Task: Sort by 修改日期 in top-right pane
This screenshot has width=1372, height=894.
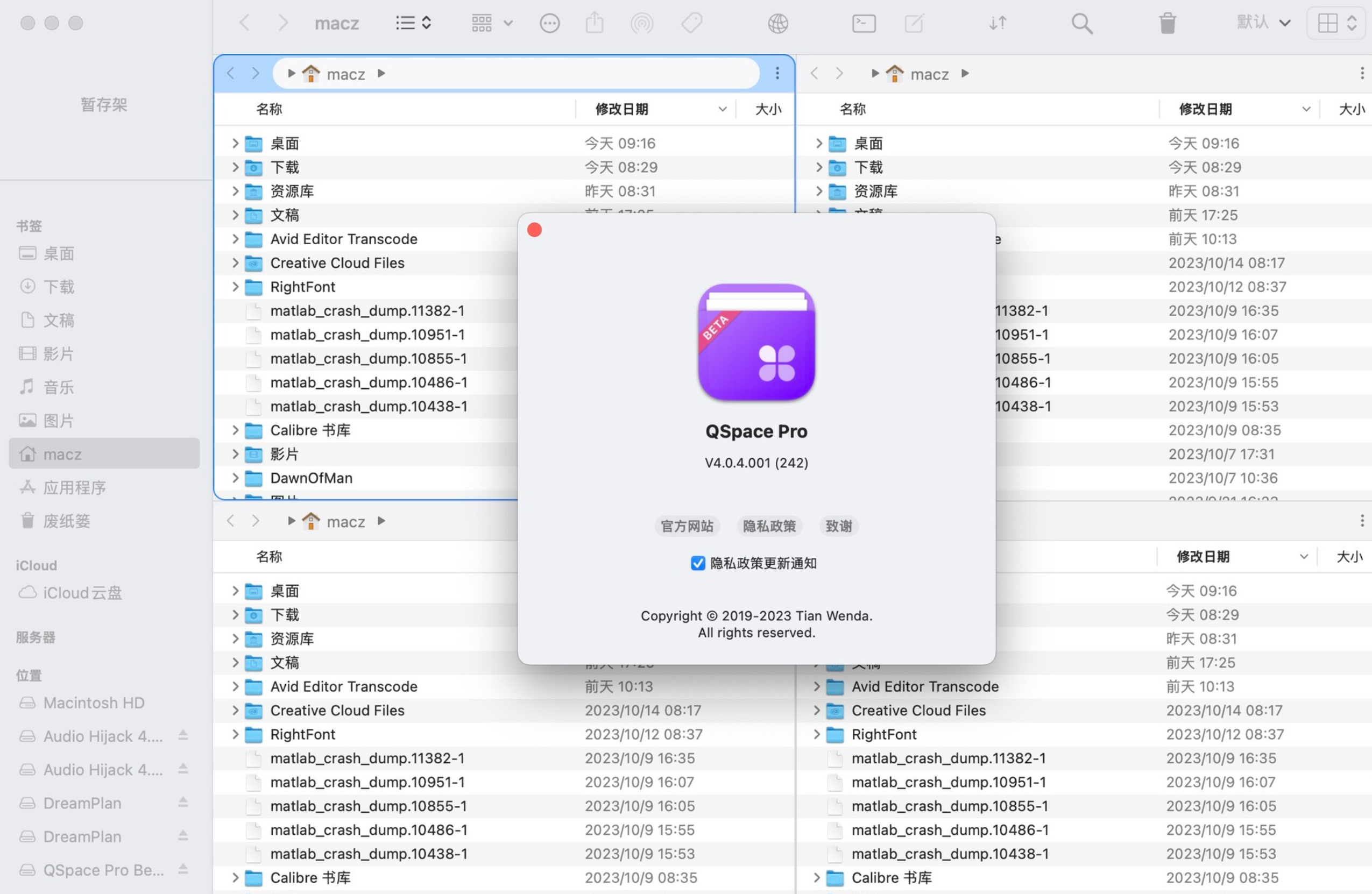Action: click(x=1240, y=109)
